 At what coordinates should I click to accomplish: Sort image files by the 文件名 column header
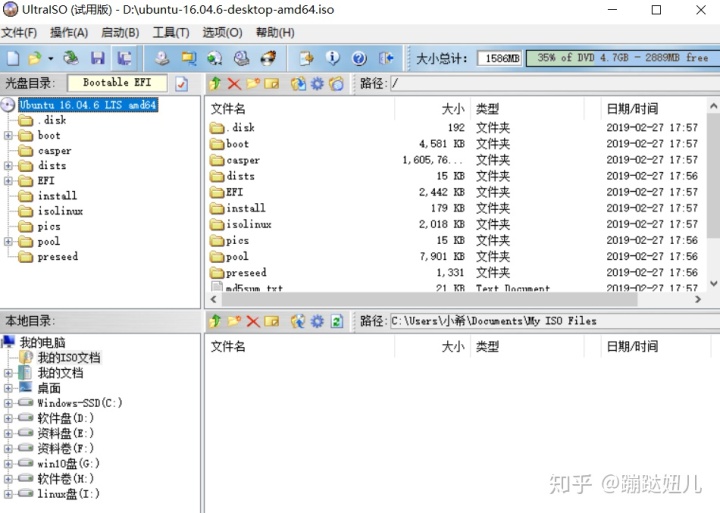[301, 109]
